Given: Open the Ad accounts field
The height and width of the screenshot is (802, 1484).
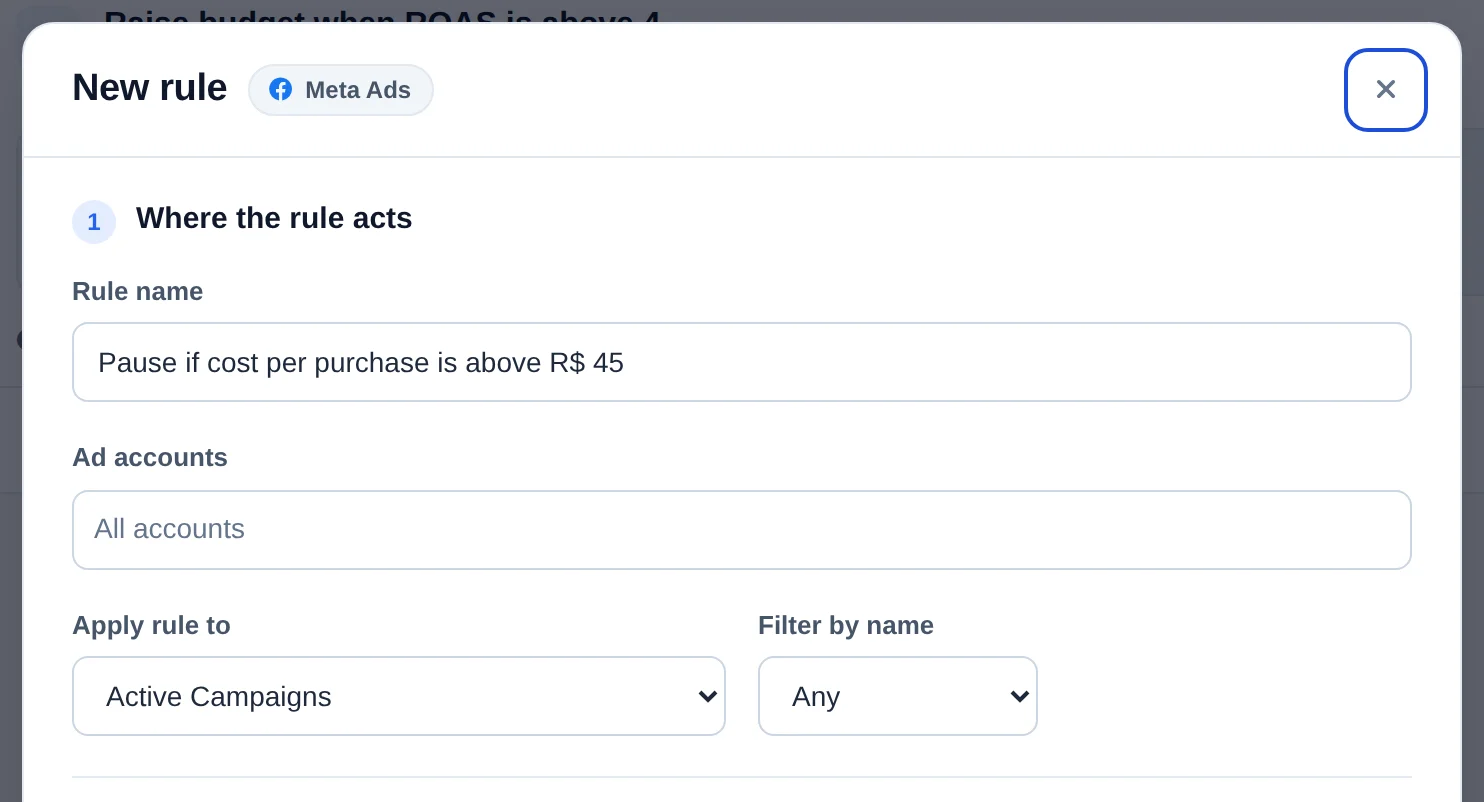Looking at the screenshot, I should pyautogui.click(x=742, y=530).
